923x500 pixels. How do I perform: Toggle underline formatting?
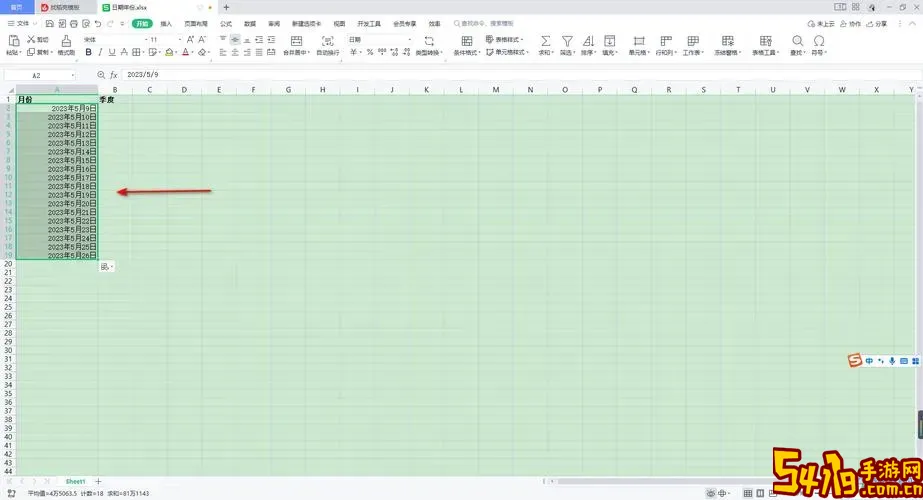(112, 52)
